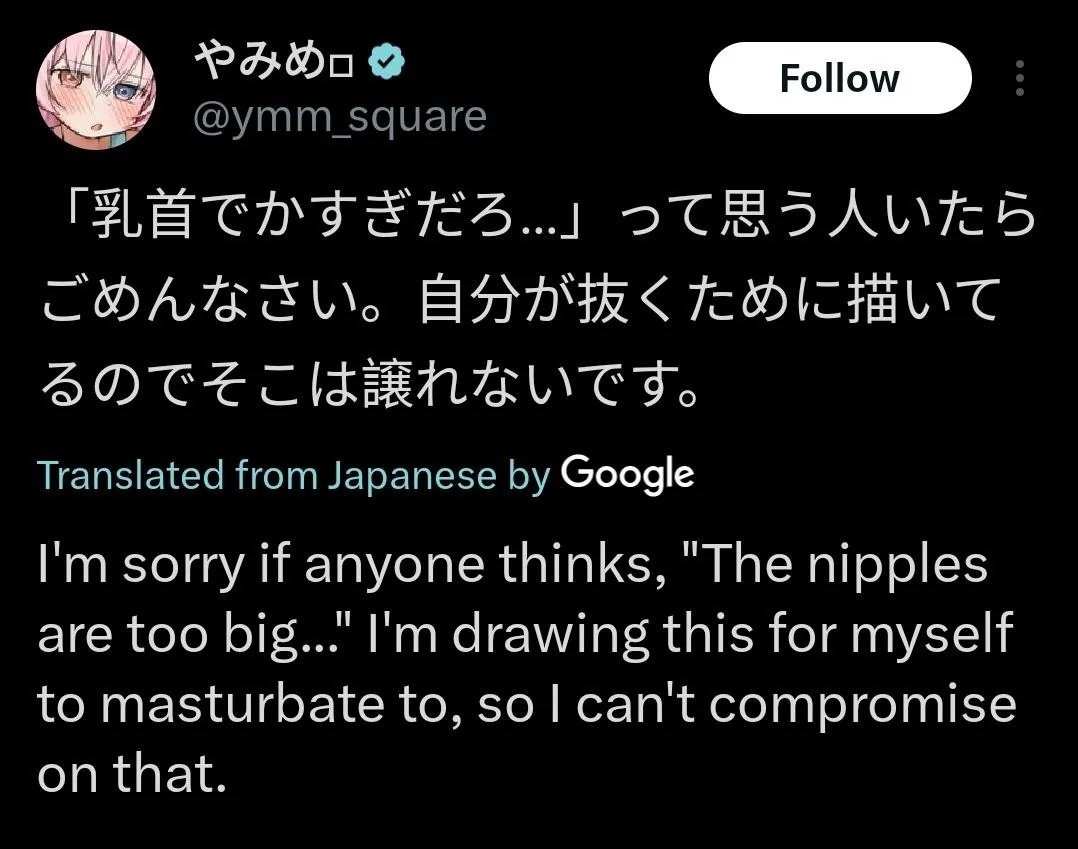1078x849 pixels.
Task: Click the Japanese line ending in 譲れないです
Action: tap(370, 383)
